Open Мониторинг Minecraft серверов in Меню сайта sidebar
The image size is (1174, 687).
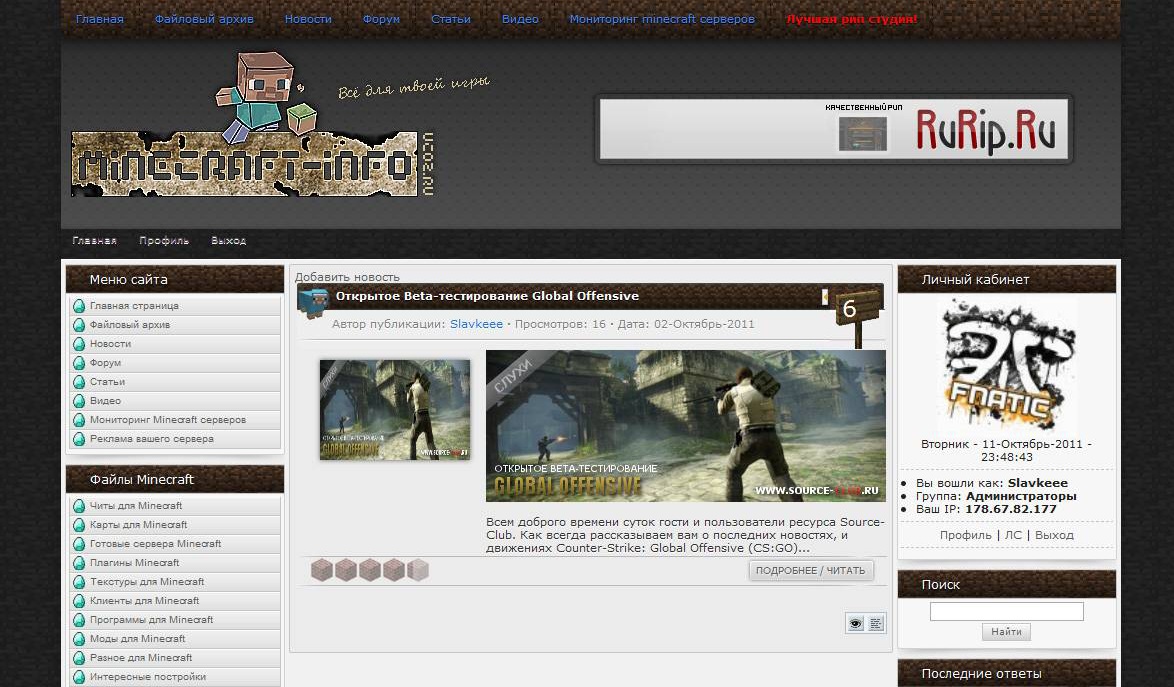pyautogui.click(x=168, y=420)
